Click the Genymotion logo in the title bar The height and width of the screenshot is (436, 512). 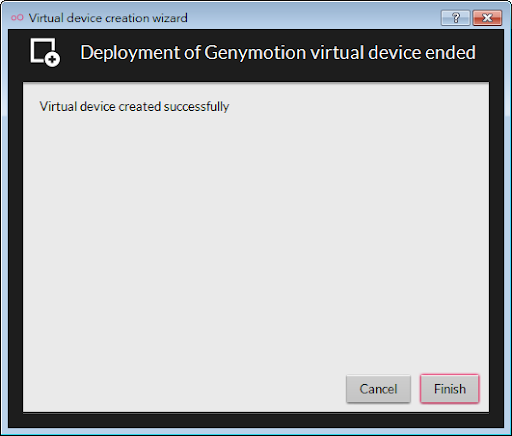point(17,17)
